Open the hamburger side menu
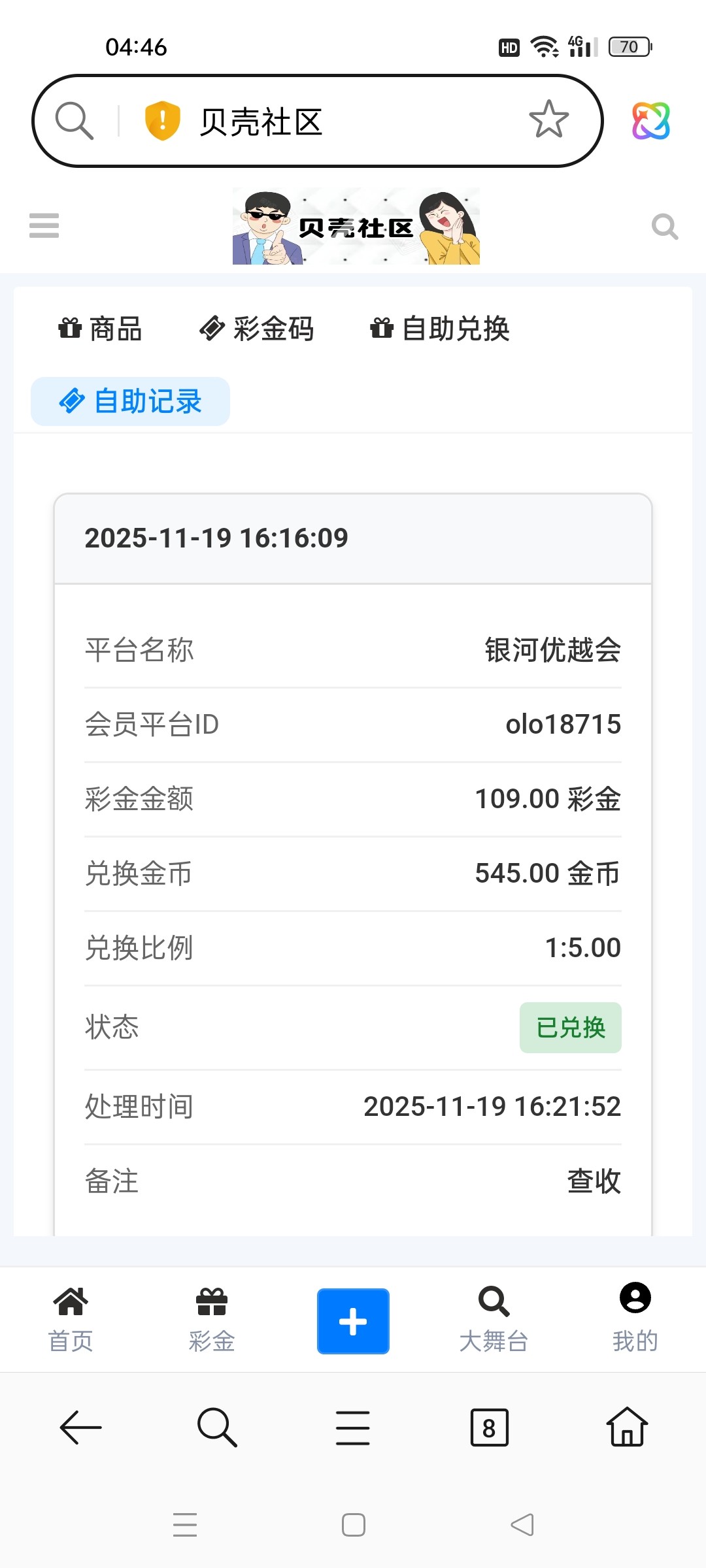 point(44,225)
